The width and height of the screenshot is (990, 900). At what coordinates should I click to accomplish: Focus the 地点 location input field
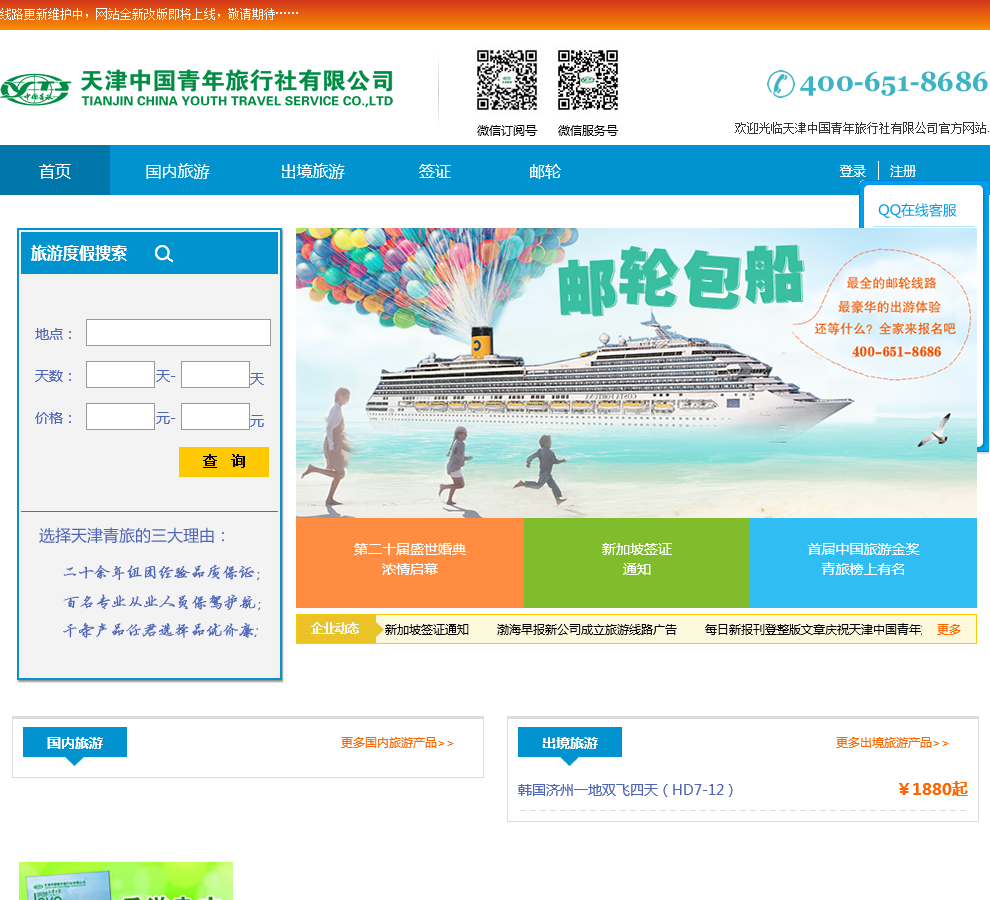pyautogui.click(x=178, y=332)
